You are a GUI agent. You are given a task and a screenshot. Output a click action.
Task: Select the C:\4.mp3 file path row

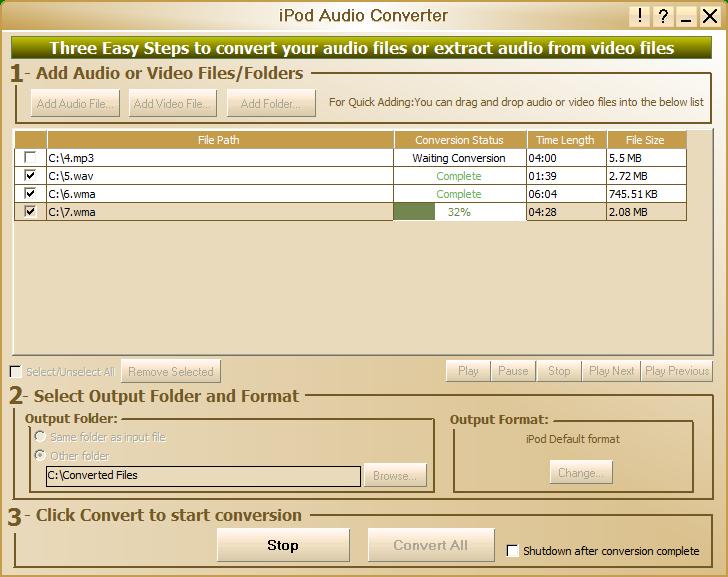coord(220,158)
